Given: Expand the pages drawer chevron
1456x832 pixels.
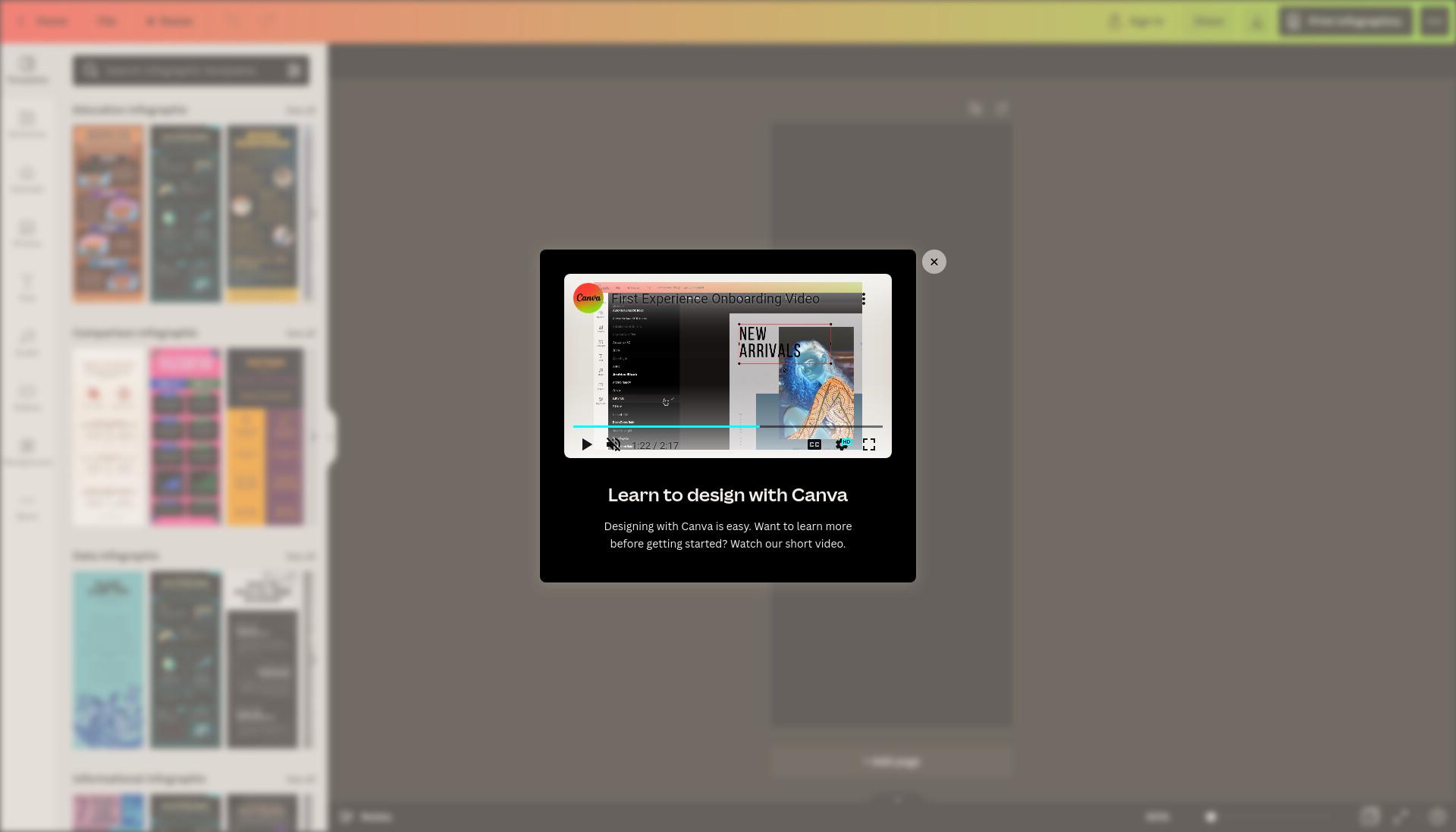Looking at the screenshot, I should pos(898,800).
